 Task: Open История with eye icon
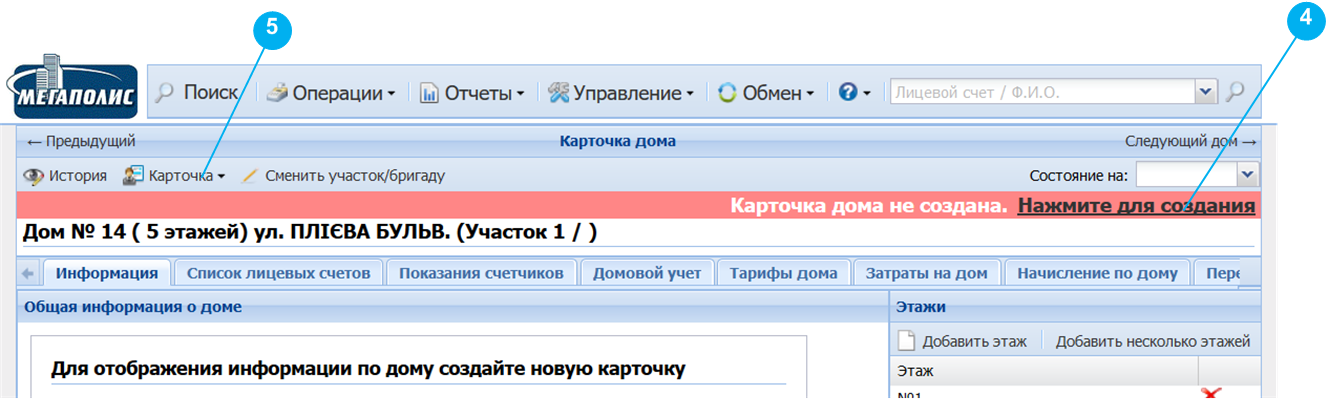(66, 175)
